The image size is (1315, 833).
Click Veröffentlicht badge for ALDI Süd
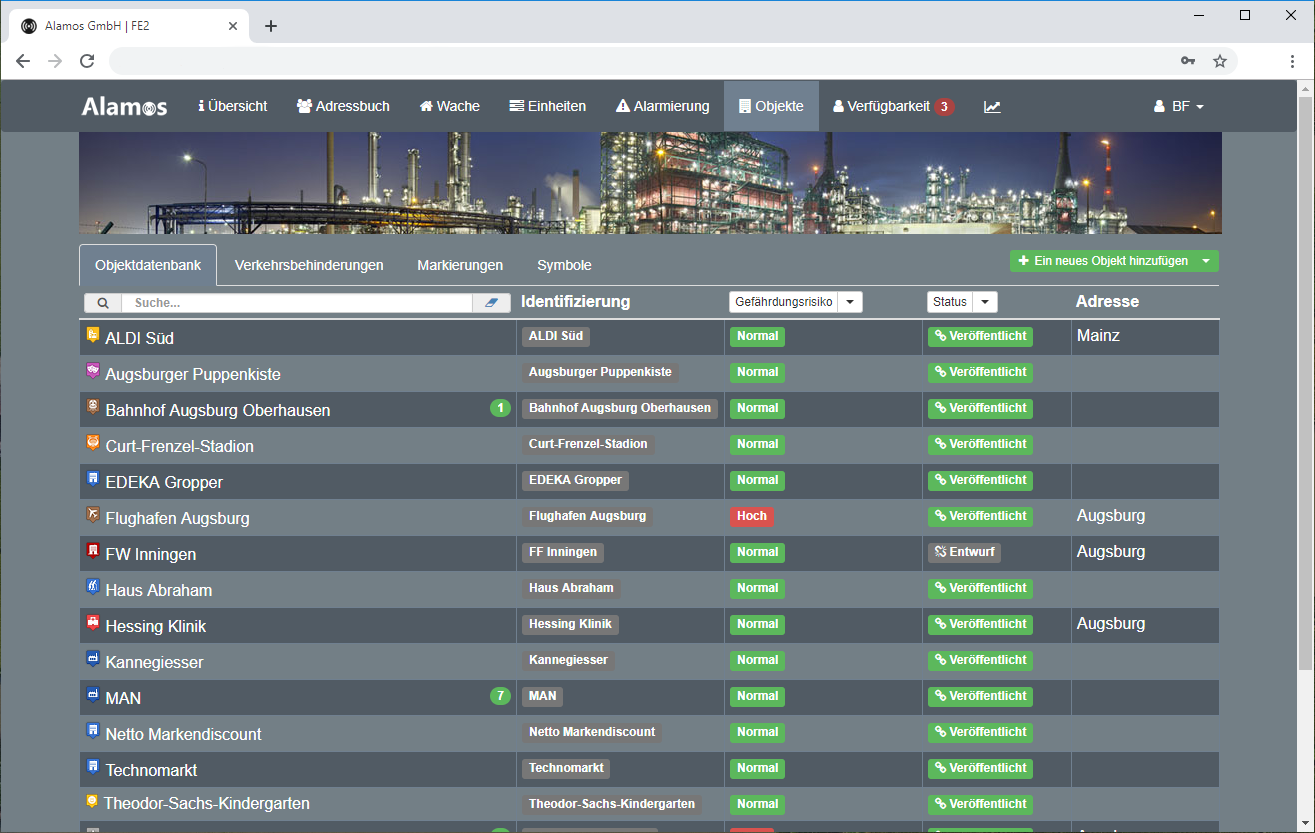pyautogui.click(x=980, y=336)
